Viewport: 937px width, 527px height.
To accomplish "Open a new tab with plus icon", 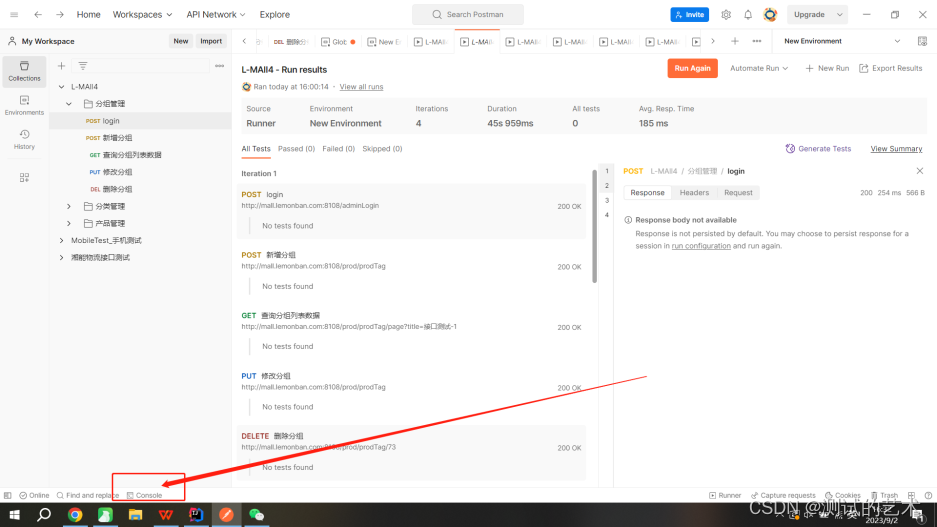I will (x=734, y=41).
